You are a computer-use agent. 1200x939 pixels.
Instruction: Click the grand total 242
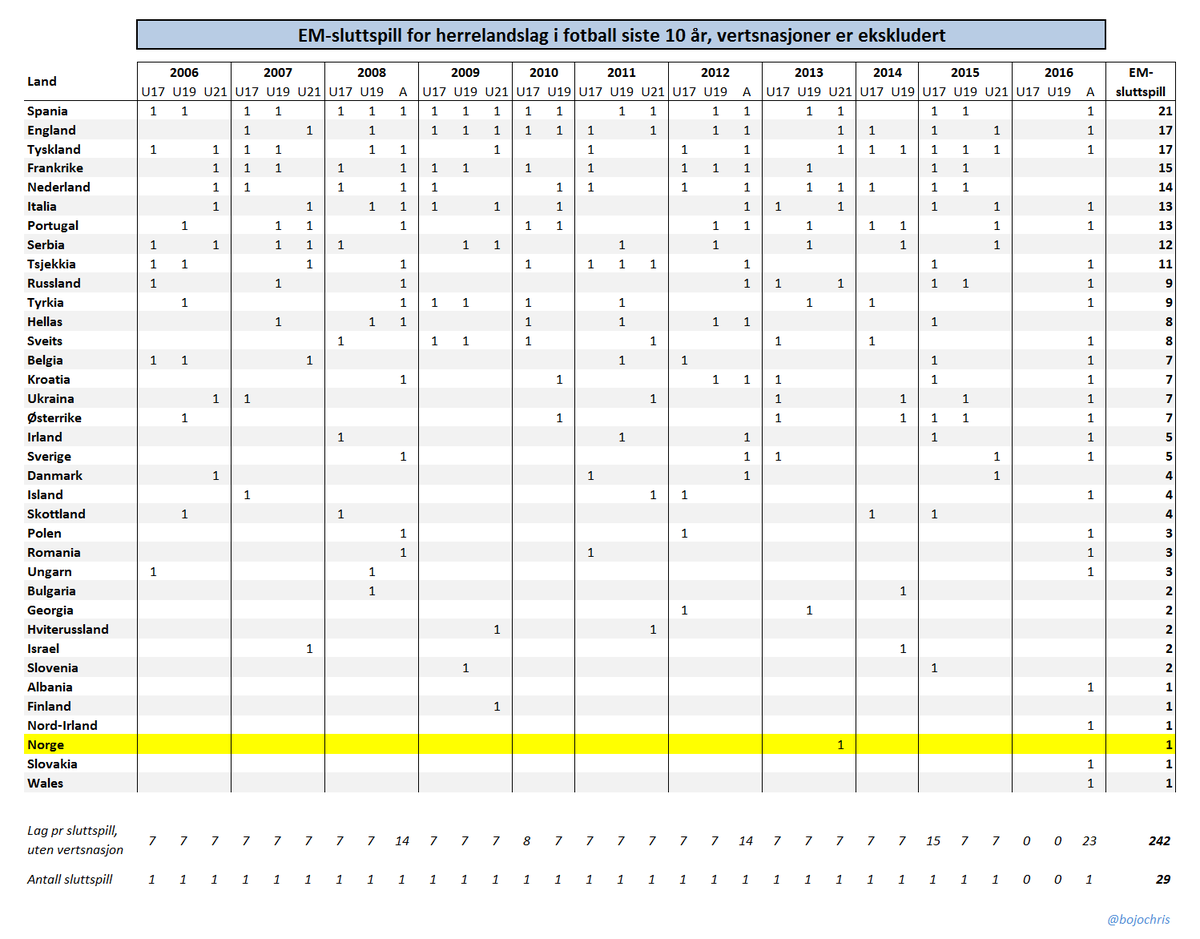coord(1160,841)
